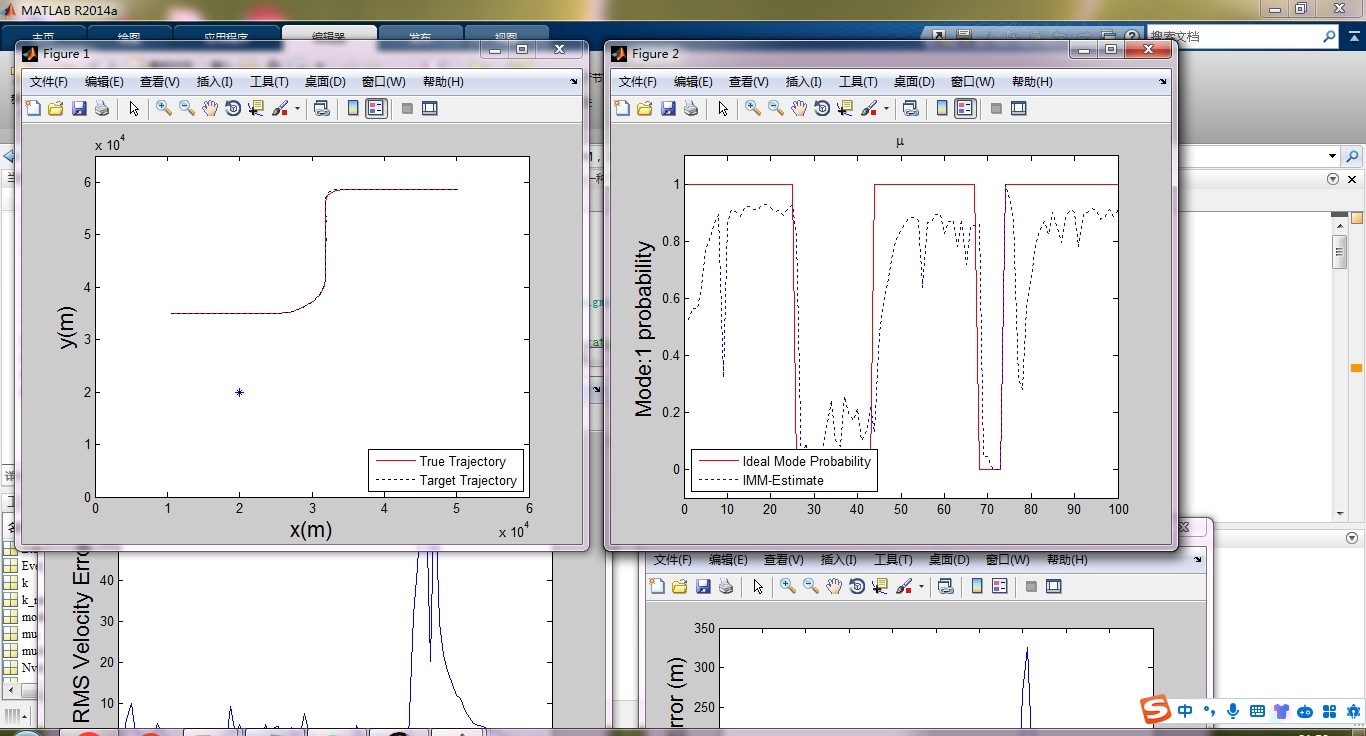The image size is (1366, 736).
Task: Save Figure 1 using the floppy disk icon
Action: [79, 108]
